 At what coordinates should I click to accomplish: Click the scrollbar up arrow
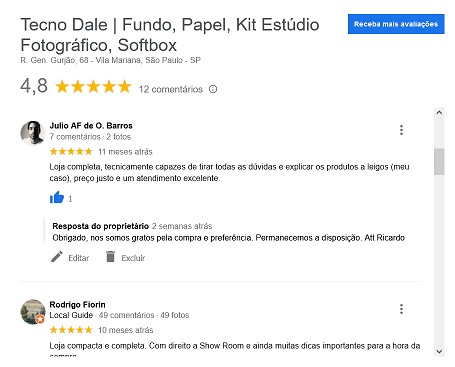[439, 113]
